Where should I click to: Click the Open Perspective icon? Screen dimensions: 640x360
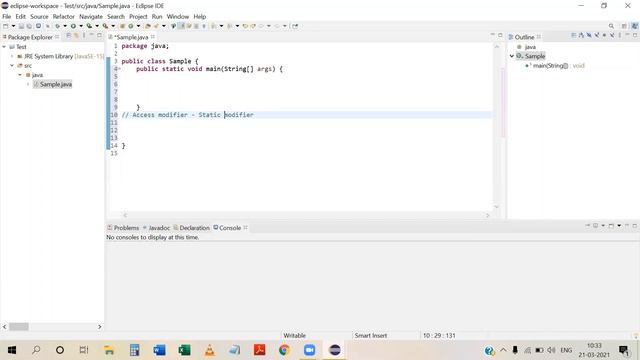click(x=624, y=26)
